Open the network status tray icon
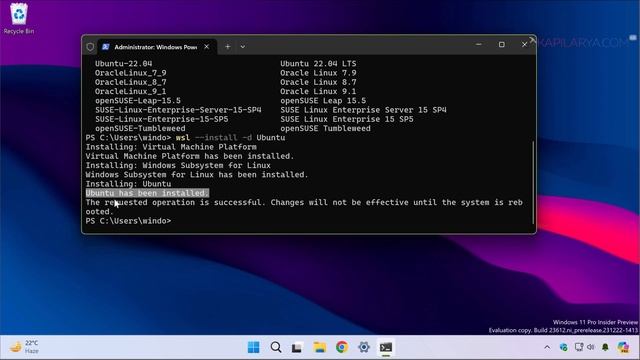The image size is (640, 360). [x=578, y=347]
